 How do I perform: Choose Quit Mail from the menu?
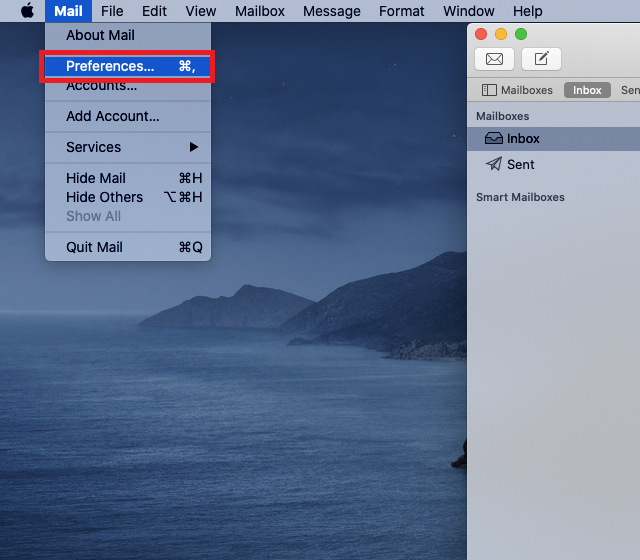[x=128, y=247]
